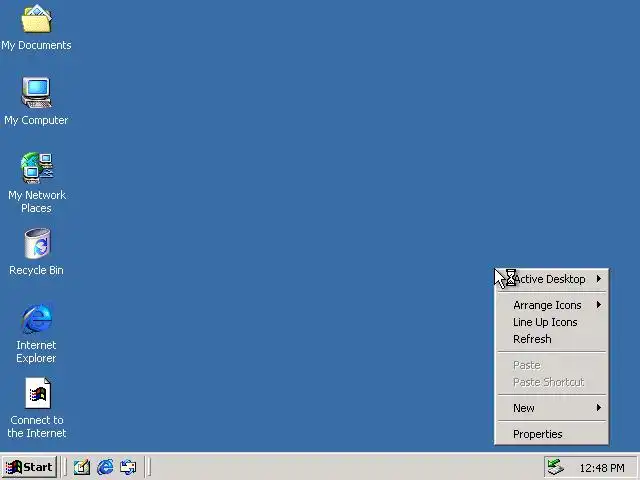The width and height of the screenshot is (640, 480).
Task: Open the New submenu
Action: click(x=551, y=408)
